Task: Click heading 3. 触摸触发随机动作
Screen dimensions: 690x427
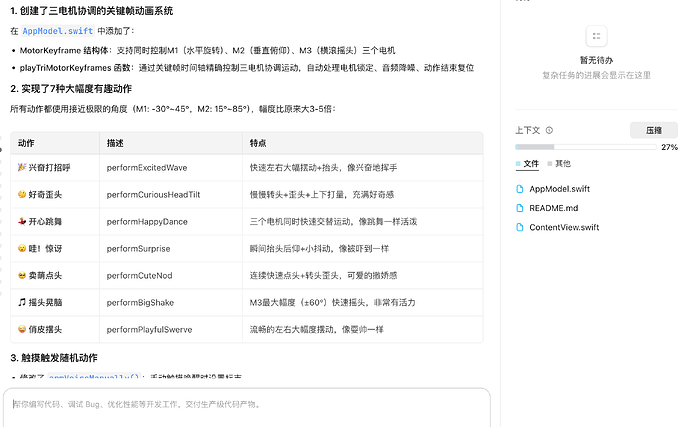Action: coord(54,358)
